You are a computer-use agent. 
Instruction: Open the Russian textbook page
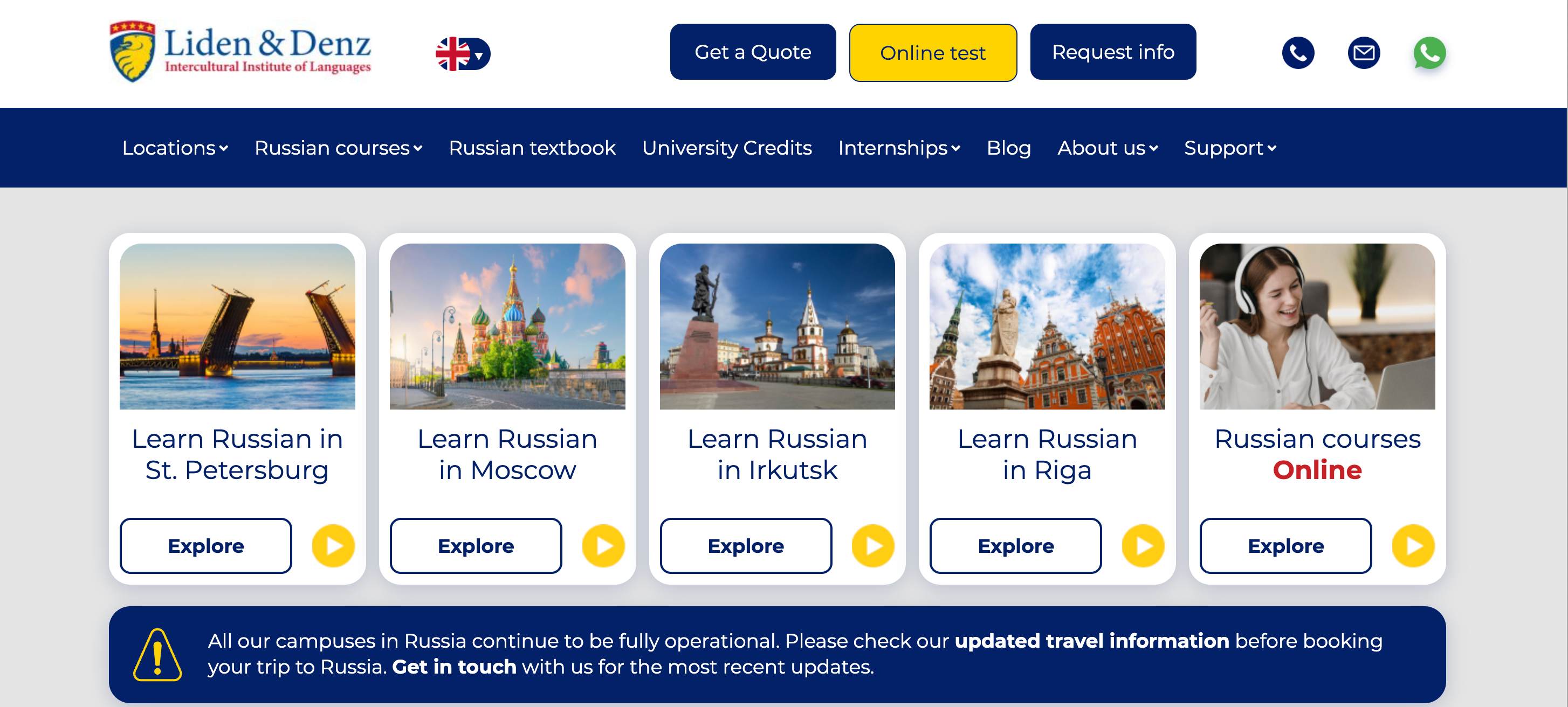532,148
